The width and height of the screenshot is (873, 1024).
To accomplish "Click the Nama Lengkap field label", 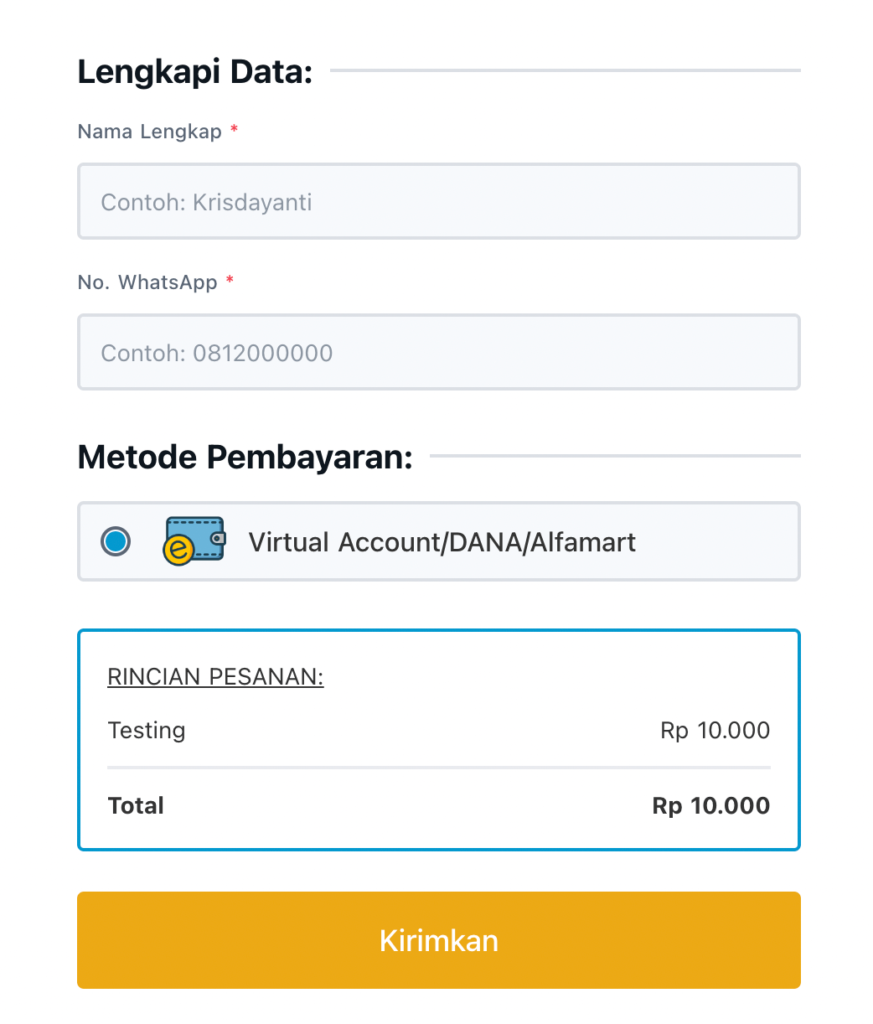I will (149, 132).
